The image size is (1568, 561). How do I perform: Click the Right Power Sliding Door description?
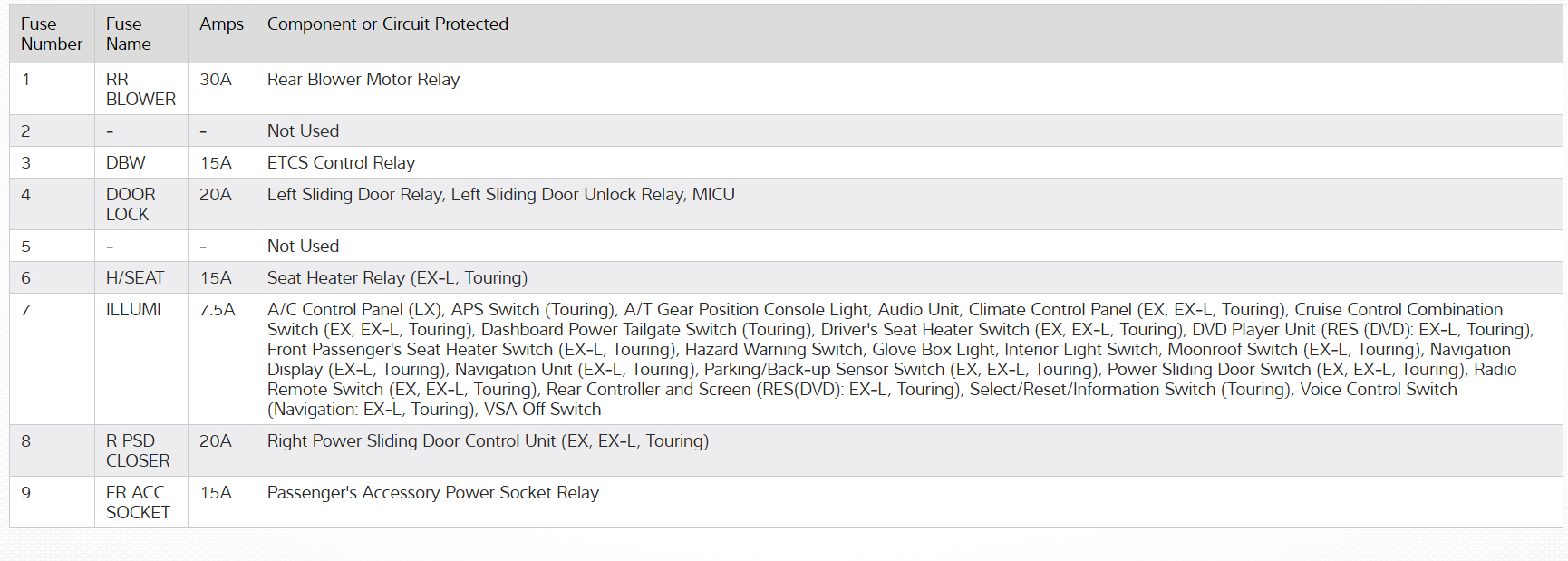point(488,441)
